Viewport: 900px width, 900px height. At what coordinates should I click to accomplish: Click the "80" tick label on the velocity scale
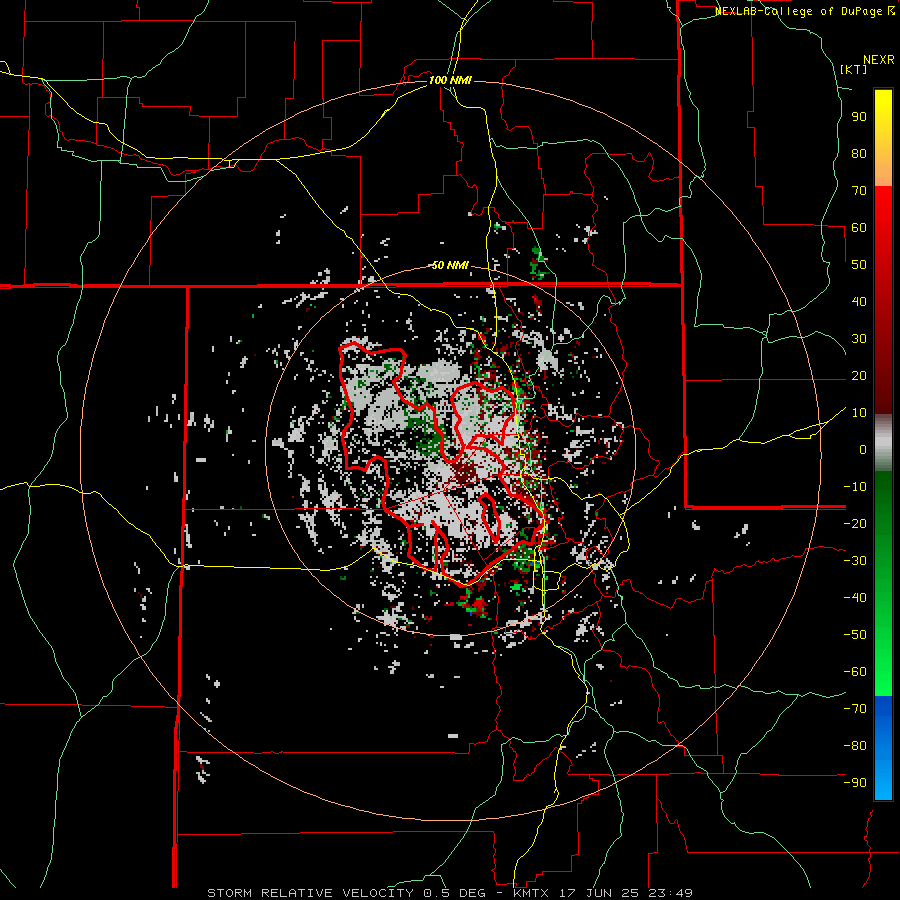859,153
